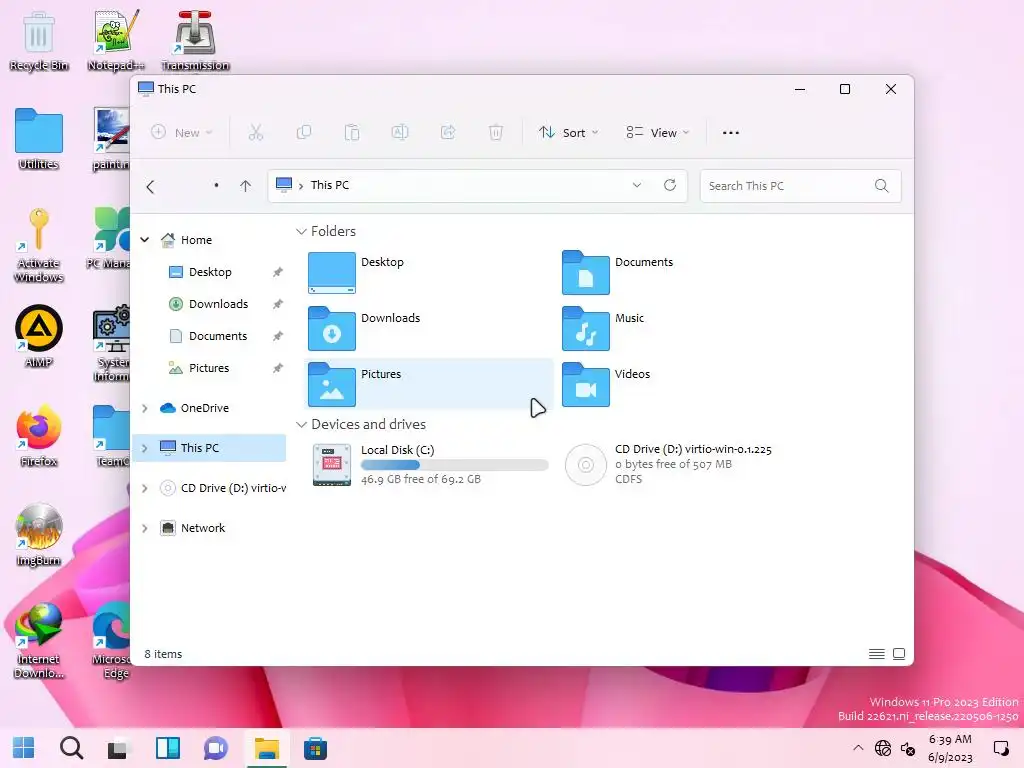The width and height of the screenshot is (1024, 768).
Task: Expand the Network tree node
Action: (x=145, y=528)
